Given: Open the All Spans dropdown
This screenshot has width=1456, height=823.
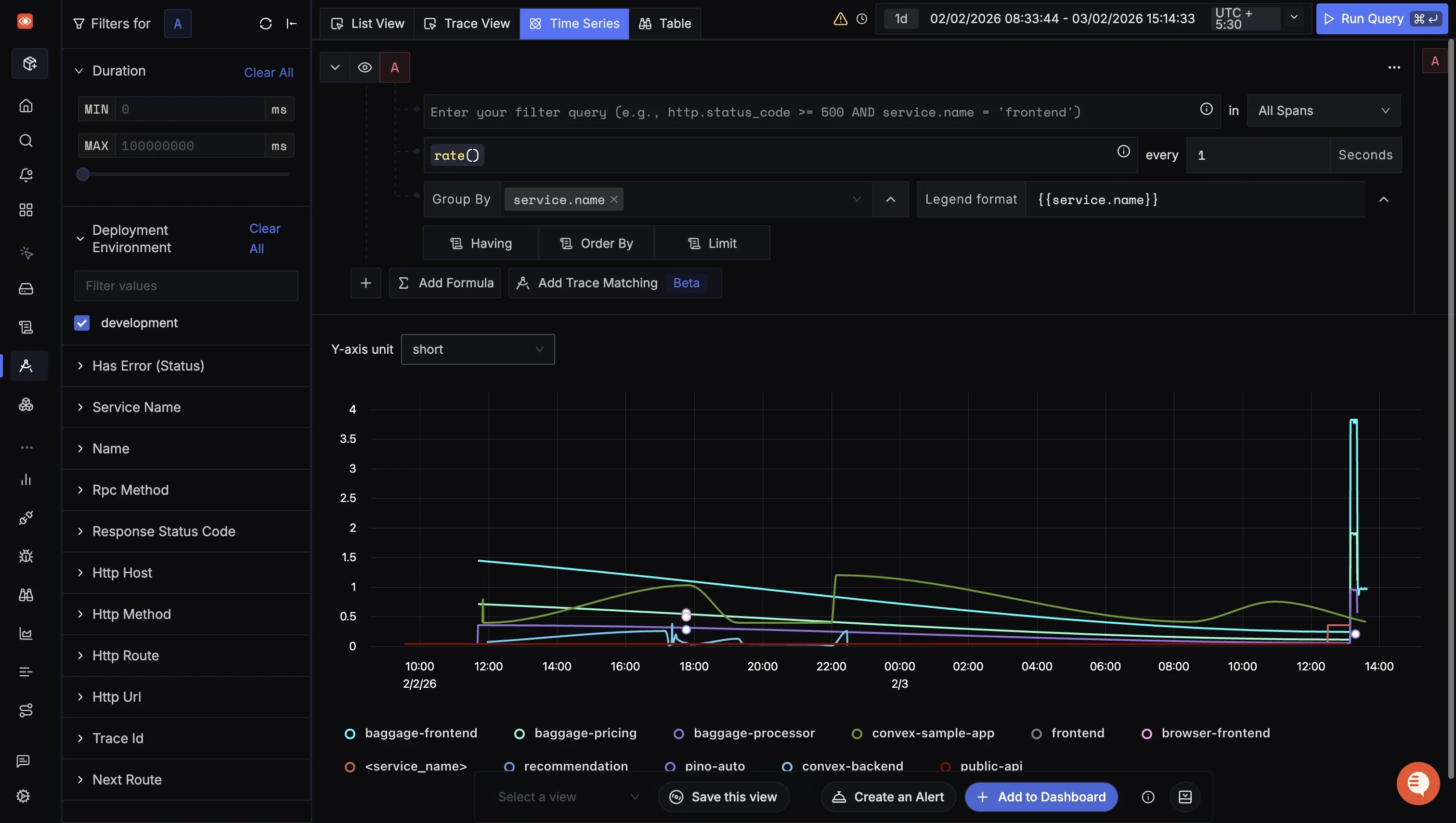Looking at the screenshot, I should pos(1323,111).
